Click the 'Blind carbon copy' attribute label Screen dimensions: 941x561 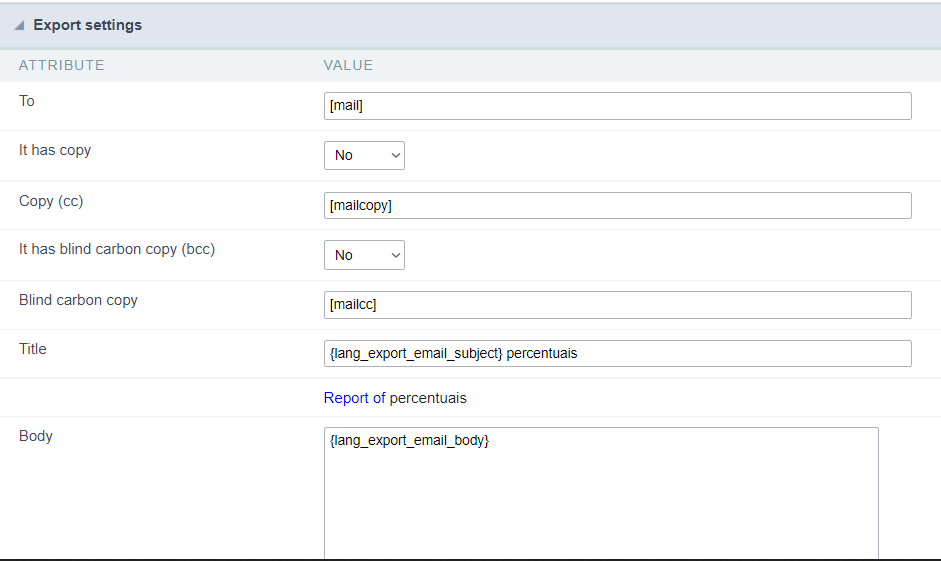[x=78, y=300]
